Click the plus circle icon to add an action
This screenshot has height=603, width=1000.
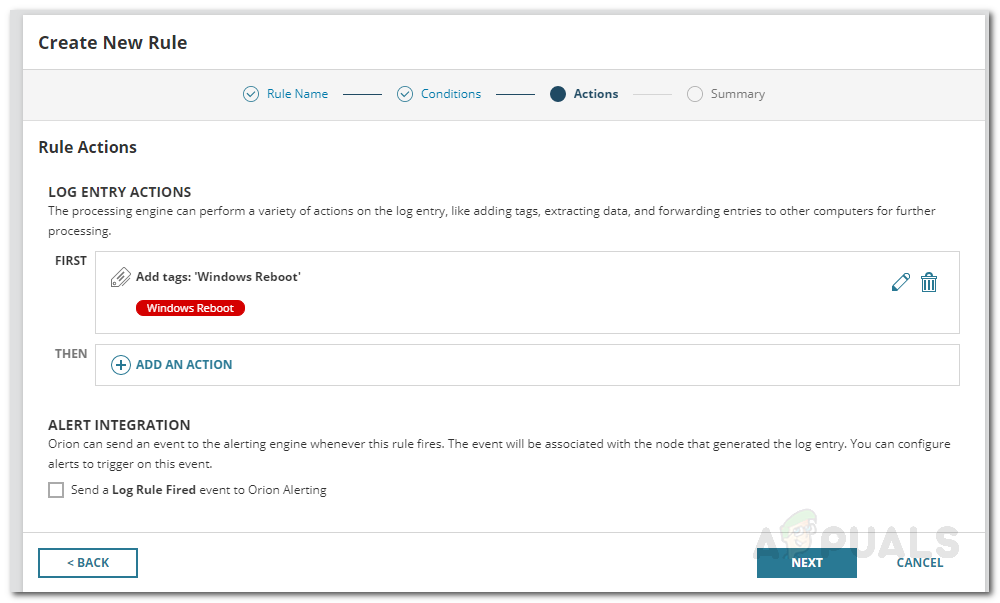click(121, 365)
